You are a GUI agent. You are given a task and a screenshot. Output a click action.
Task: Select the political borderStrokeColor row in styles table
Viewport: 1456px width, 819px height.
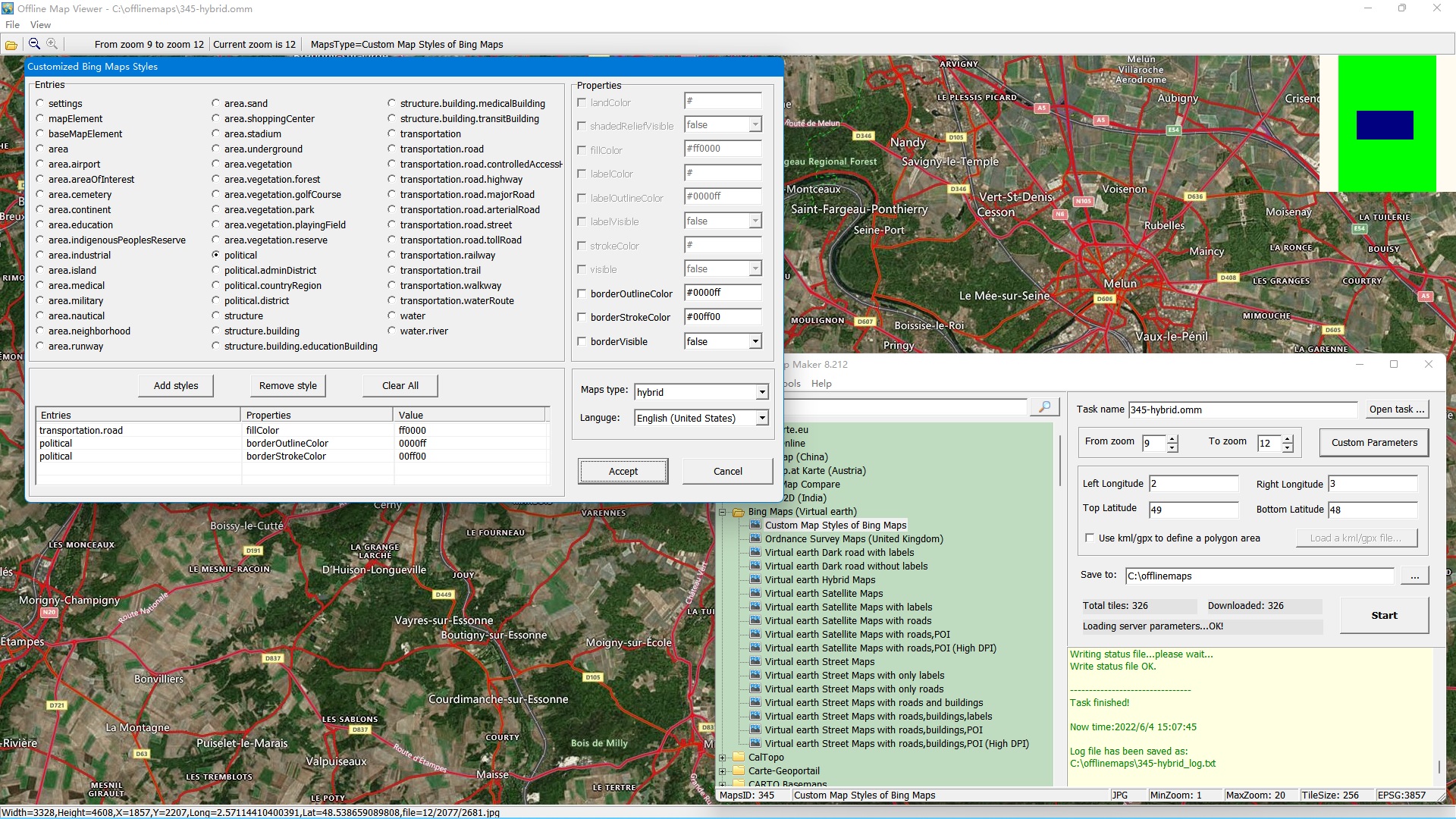click(292, 457)
